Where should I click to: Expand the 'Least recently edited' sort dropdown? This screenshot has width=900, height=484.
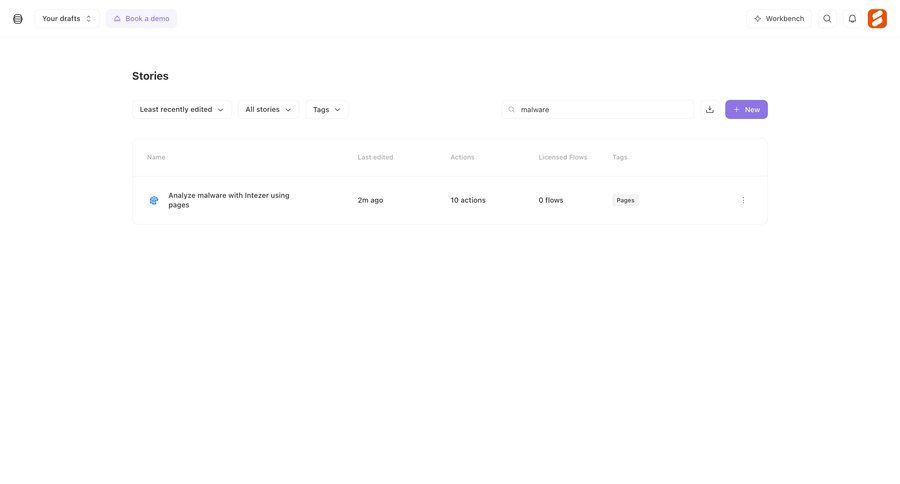181,109
